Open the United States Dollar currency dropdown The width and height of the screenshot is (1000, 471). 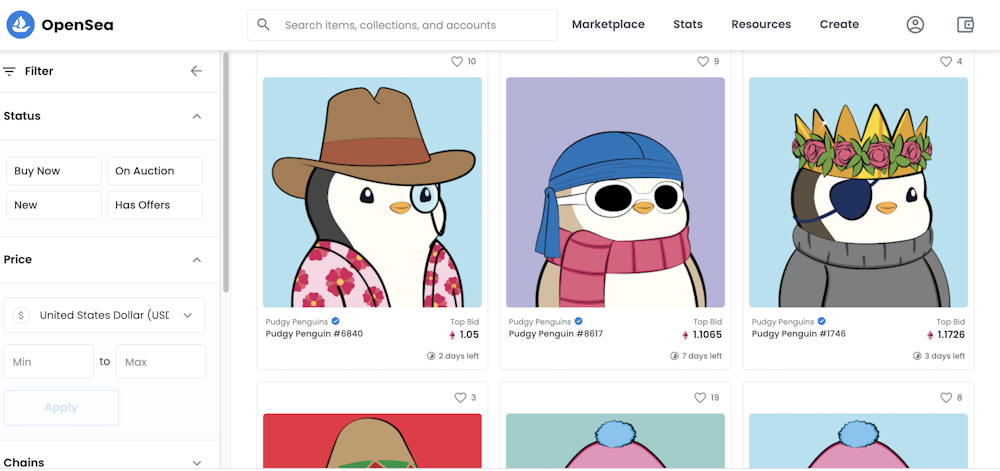[104, 315]
